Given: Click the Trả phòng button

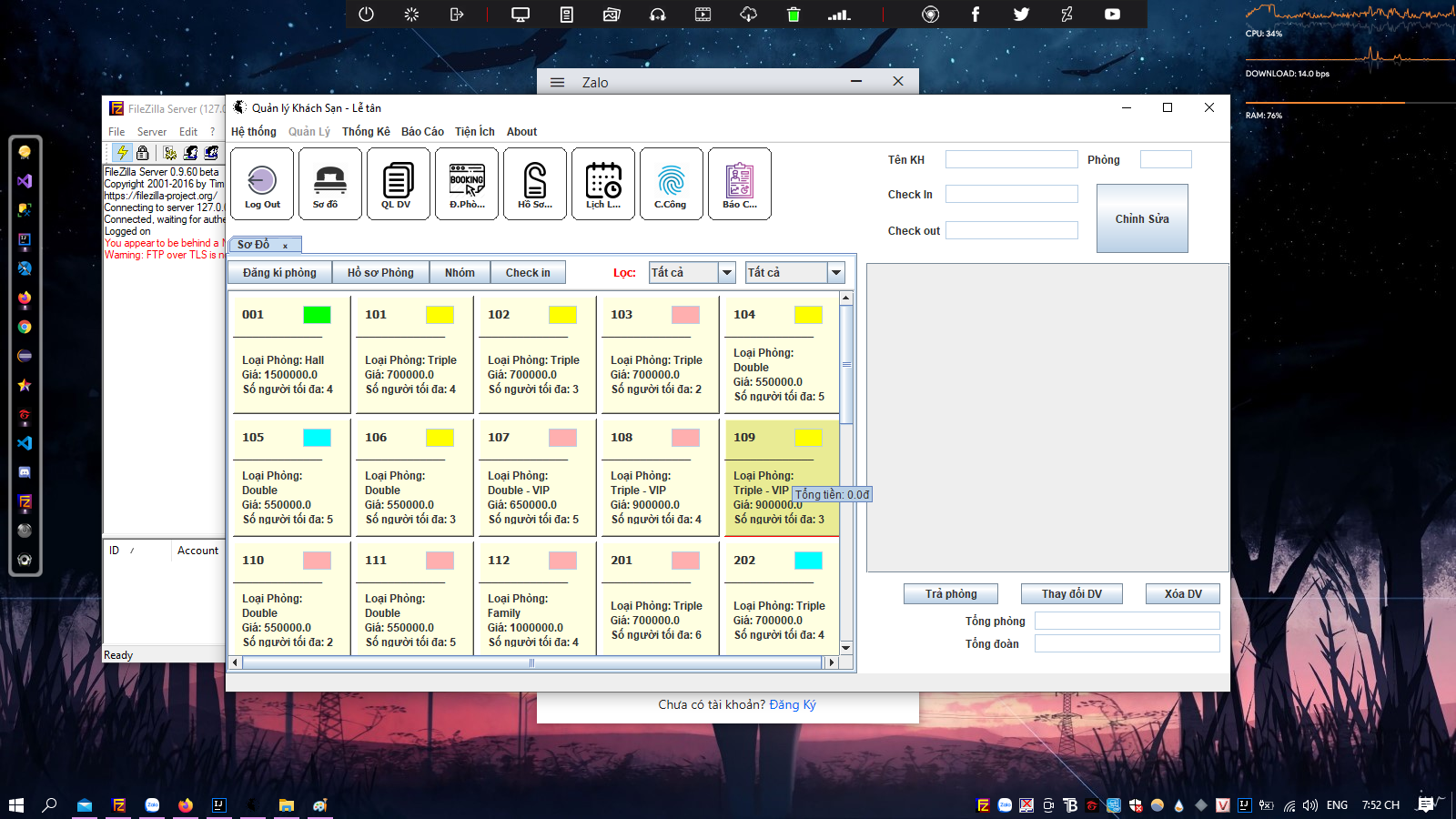Looking at the screenshot, I should (951, 594).
